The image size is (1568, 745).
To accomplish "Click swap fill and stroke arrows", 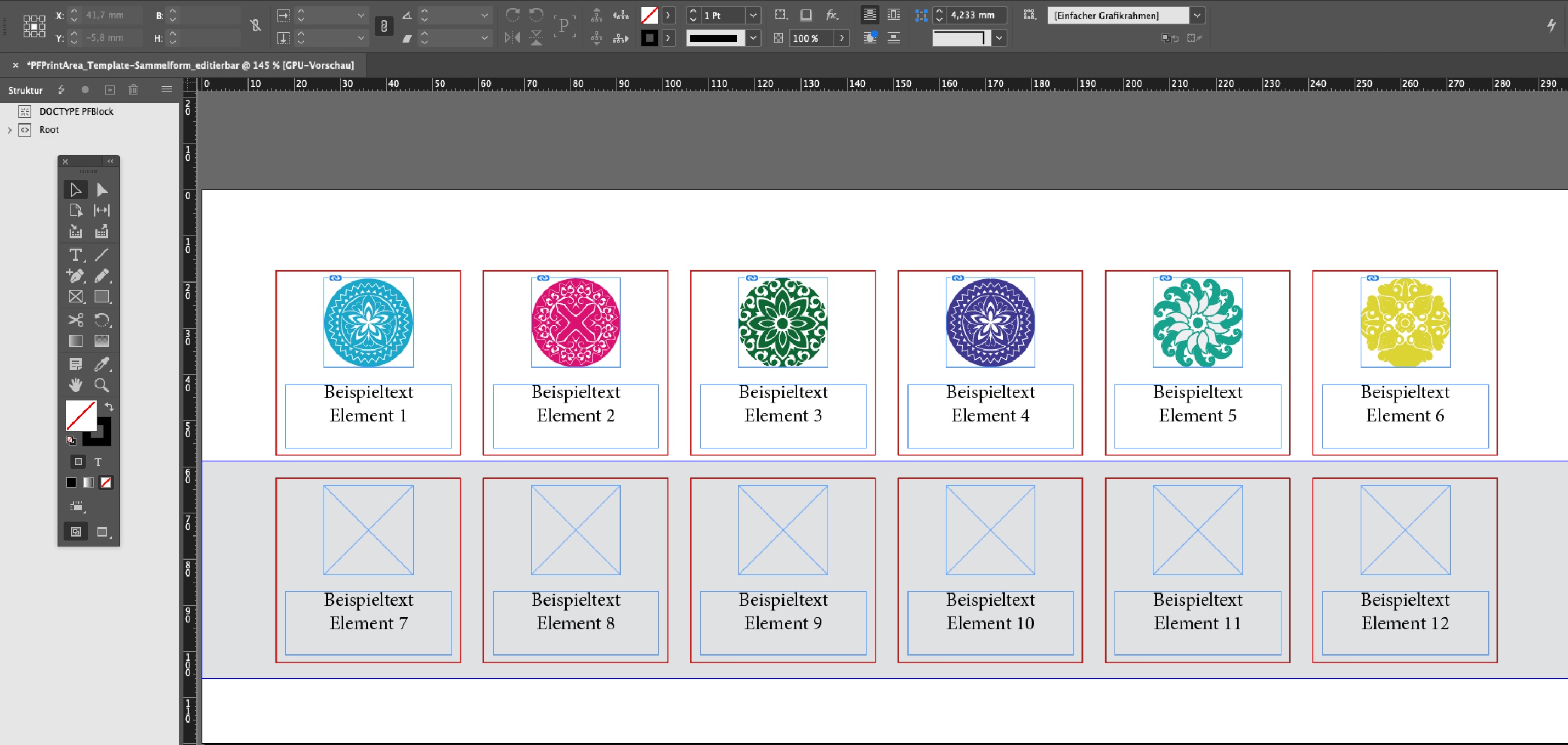I will click(110, 406).
